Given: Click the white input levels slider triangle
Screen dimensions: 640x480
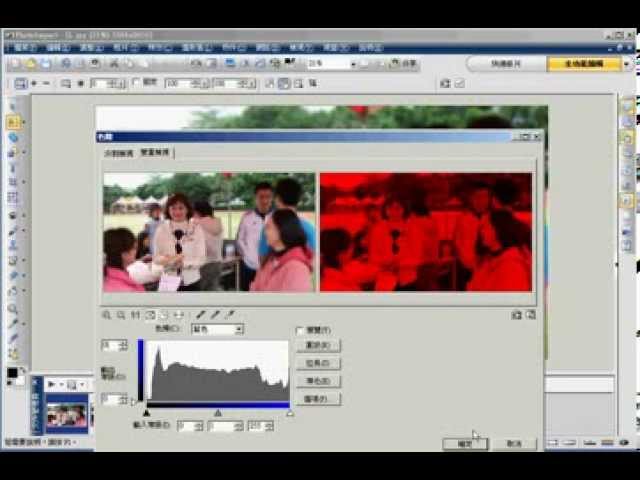Looking at the screenshot, I should (x=289, y=413).
